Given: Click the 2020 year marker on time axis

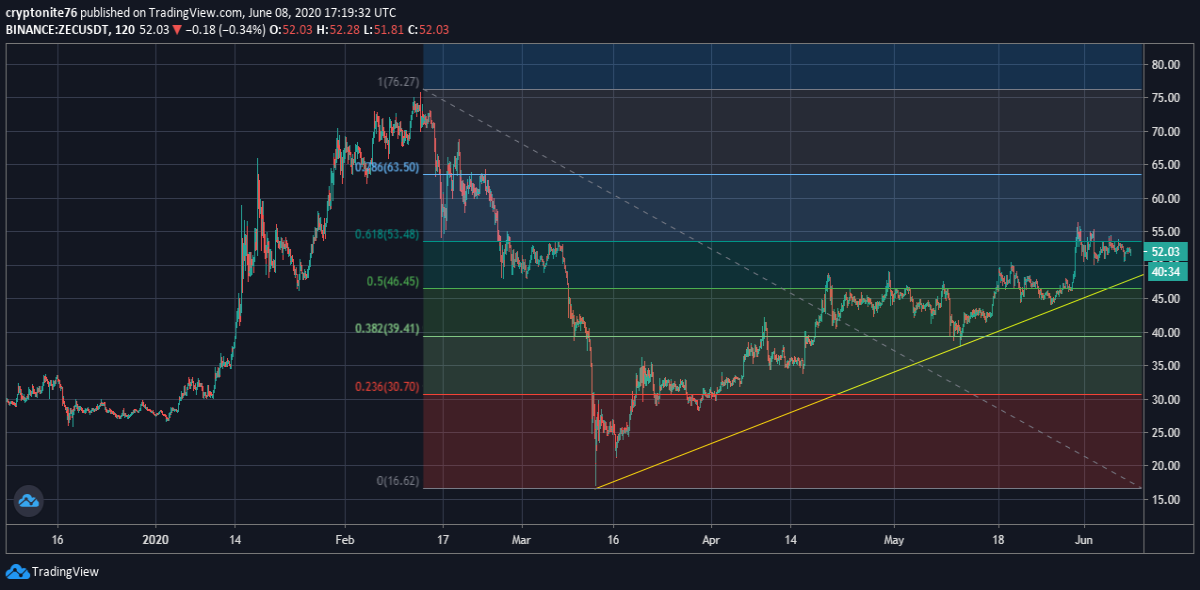Looking at the screenshot, I should 157,537.
